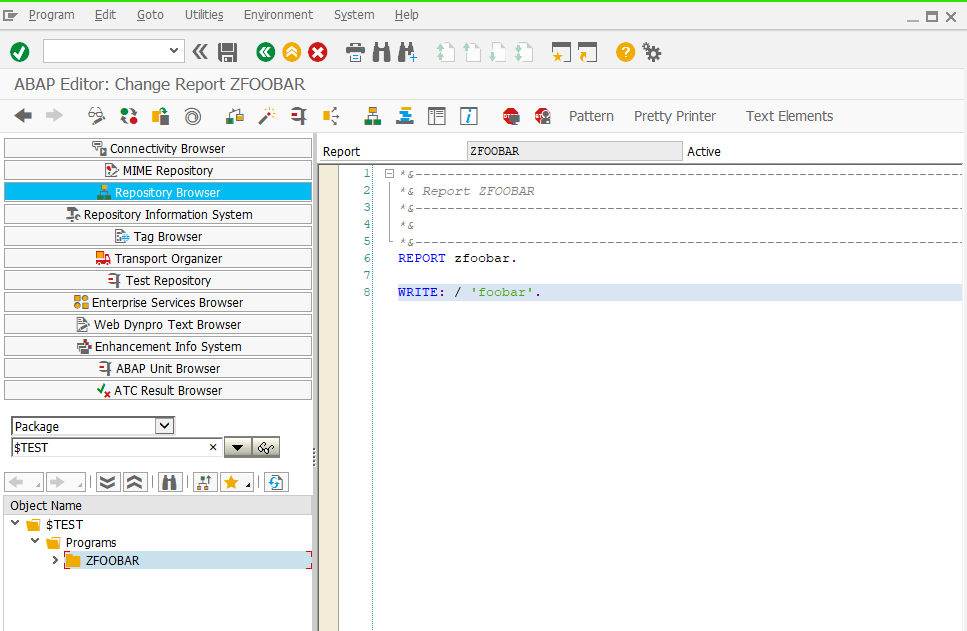This screenshot has height=631, width=967.
Task: Collapse the comment block fold marker at line 1
Action: tap(389, 174)
